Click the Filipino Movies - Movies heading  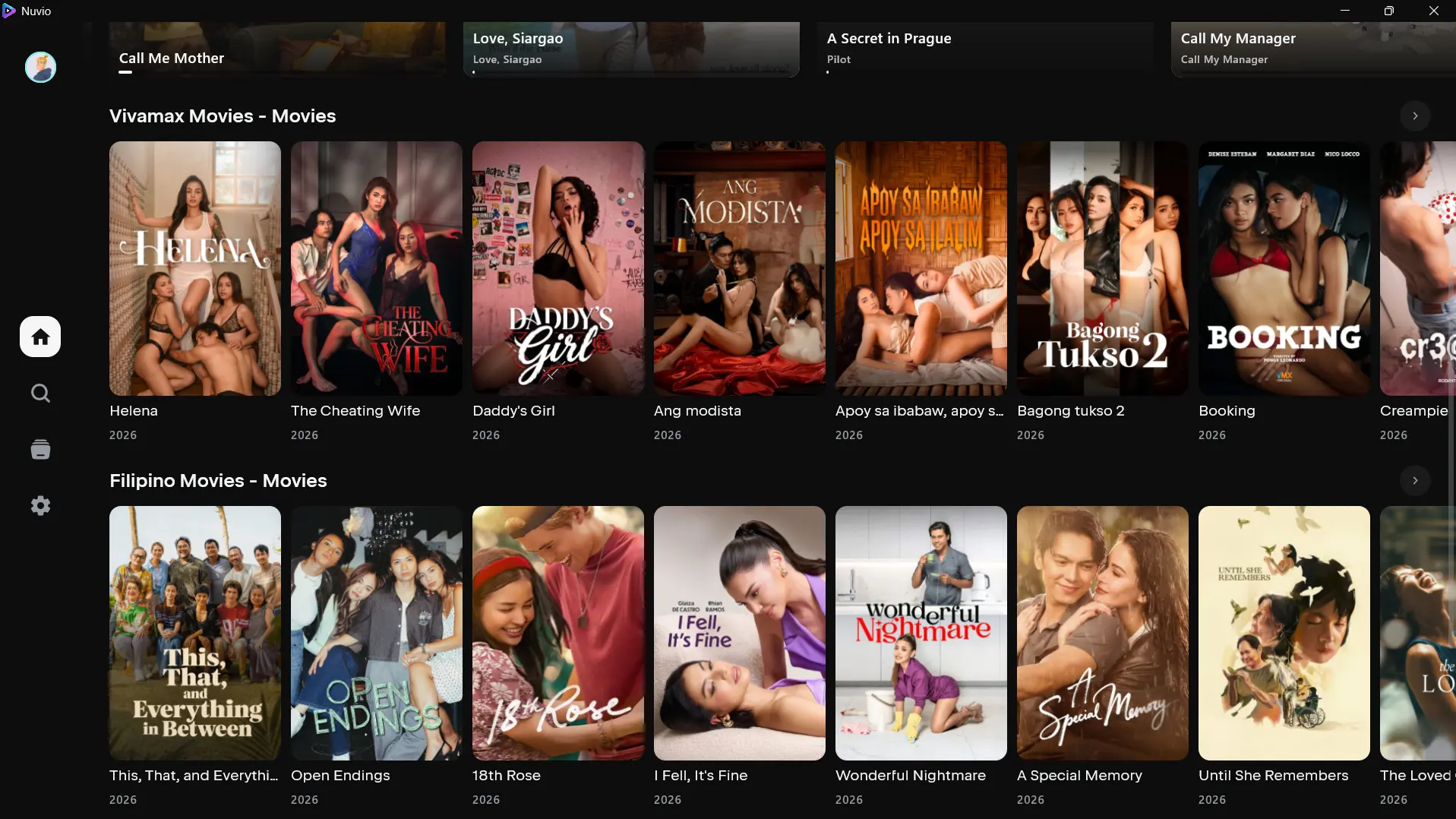pos(218,481)
